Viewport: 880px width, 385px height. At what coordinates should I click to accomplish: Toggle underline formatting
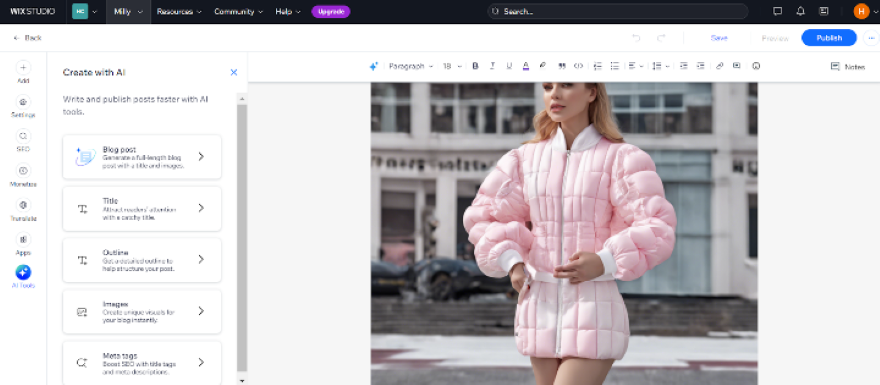pos(509,66)
